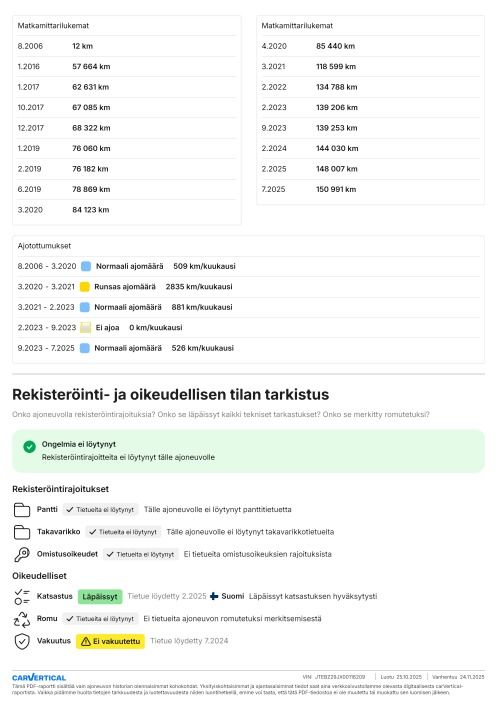Click blue swatch for 8.2006 - 3.2020 period
Viewport: 499px width, 705px height.
point(86,266)
